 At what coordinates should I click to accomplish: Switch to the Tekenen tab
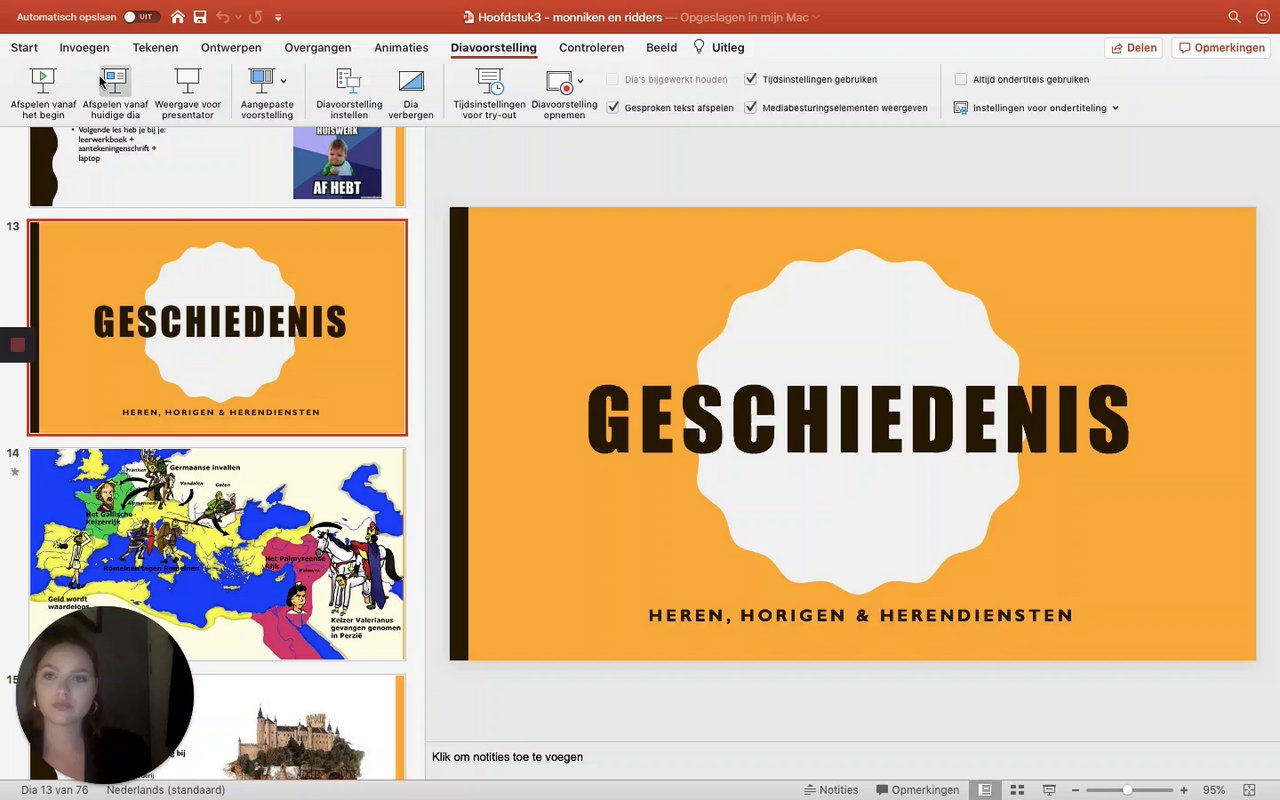point(155,47)
